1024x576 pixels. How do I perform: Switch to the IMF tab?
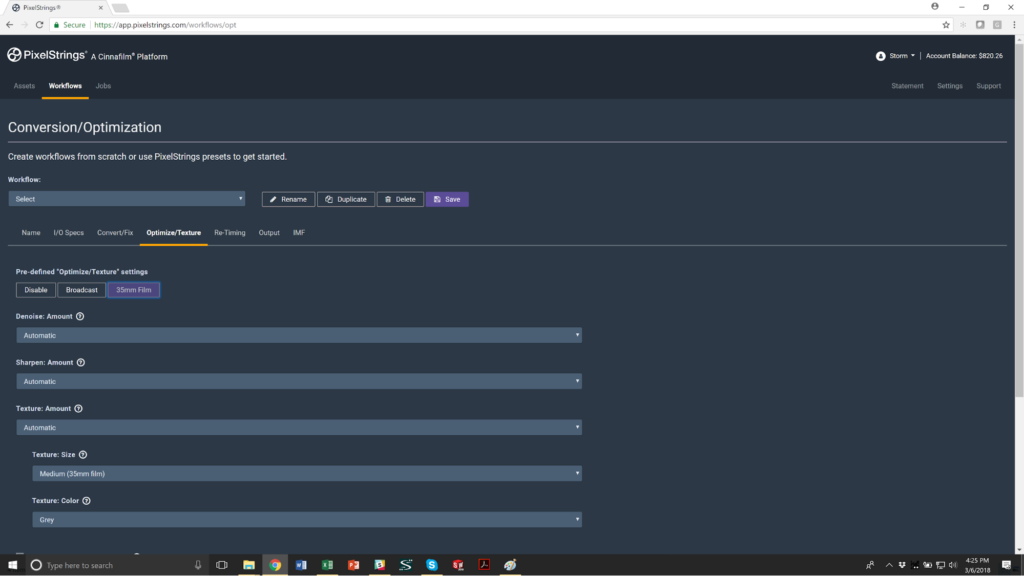(x=299, y=232)
